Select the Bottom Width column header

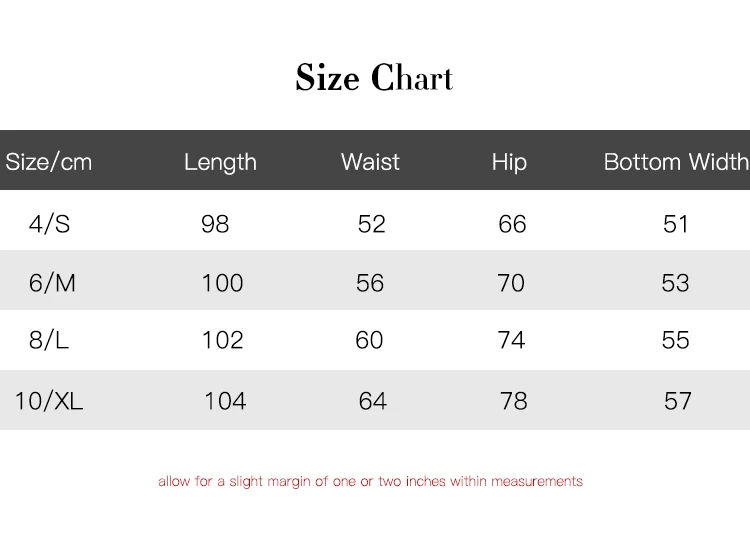(675, 162)
